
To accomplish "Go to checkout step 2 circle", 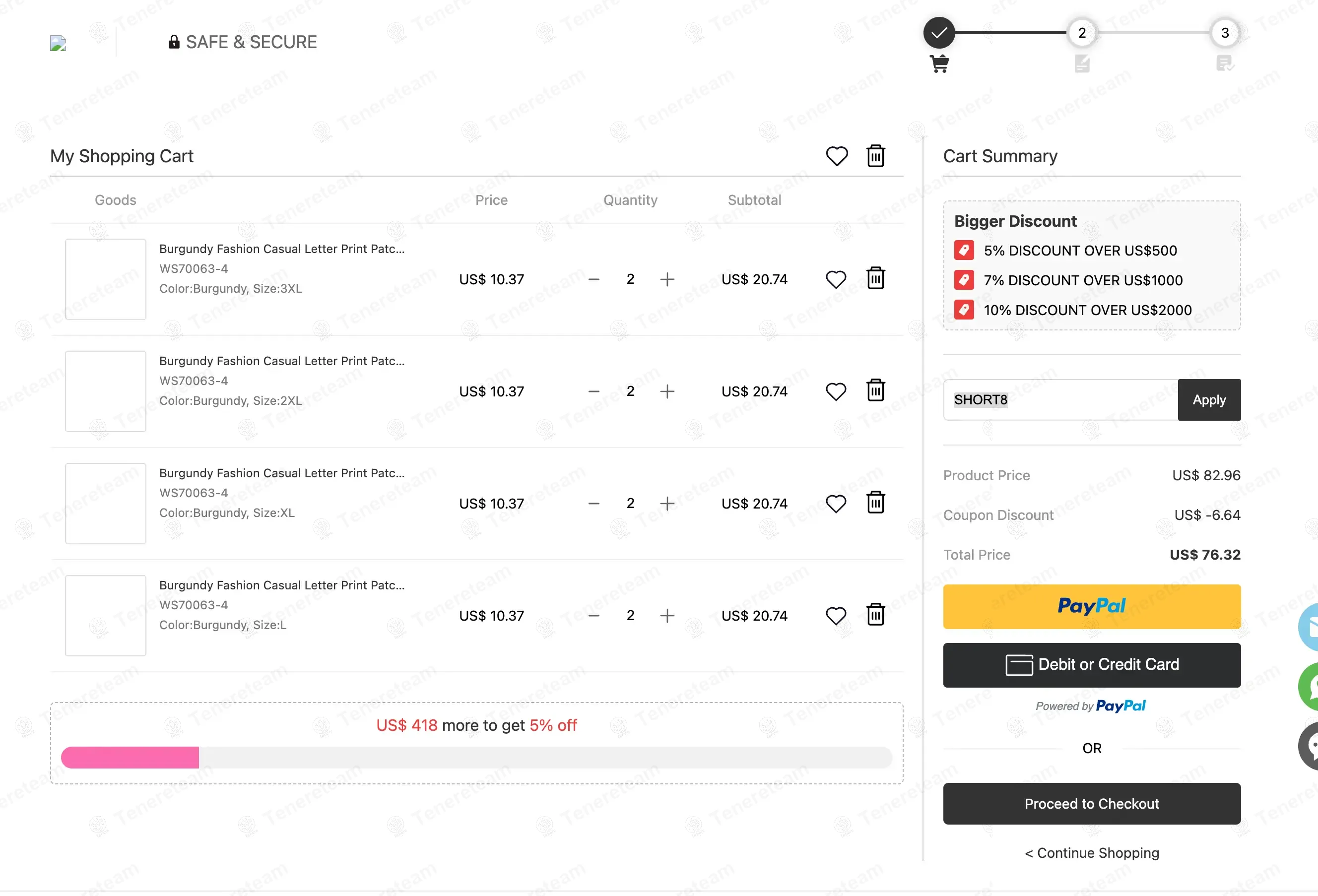I will tap(1081, 33).
